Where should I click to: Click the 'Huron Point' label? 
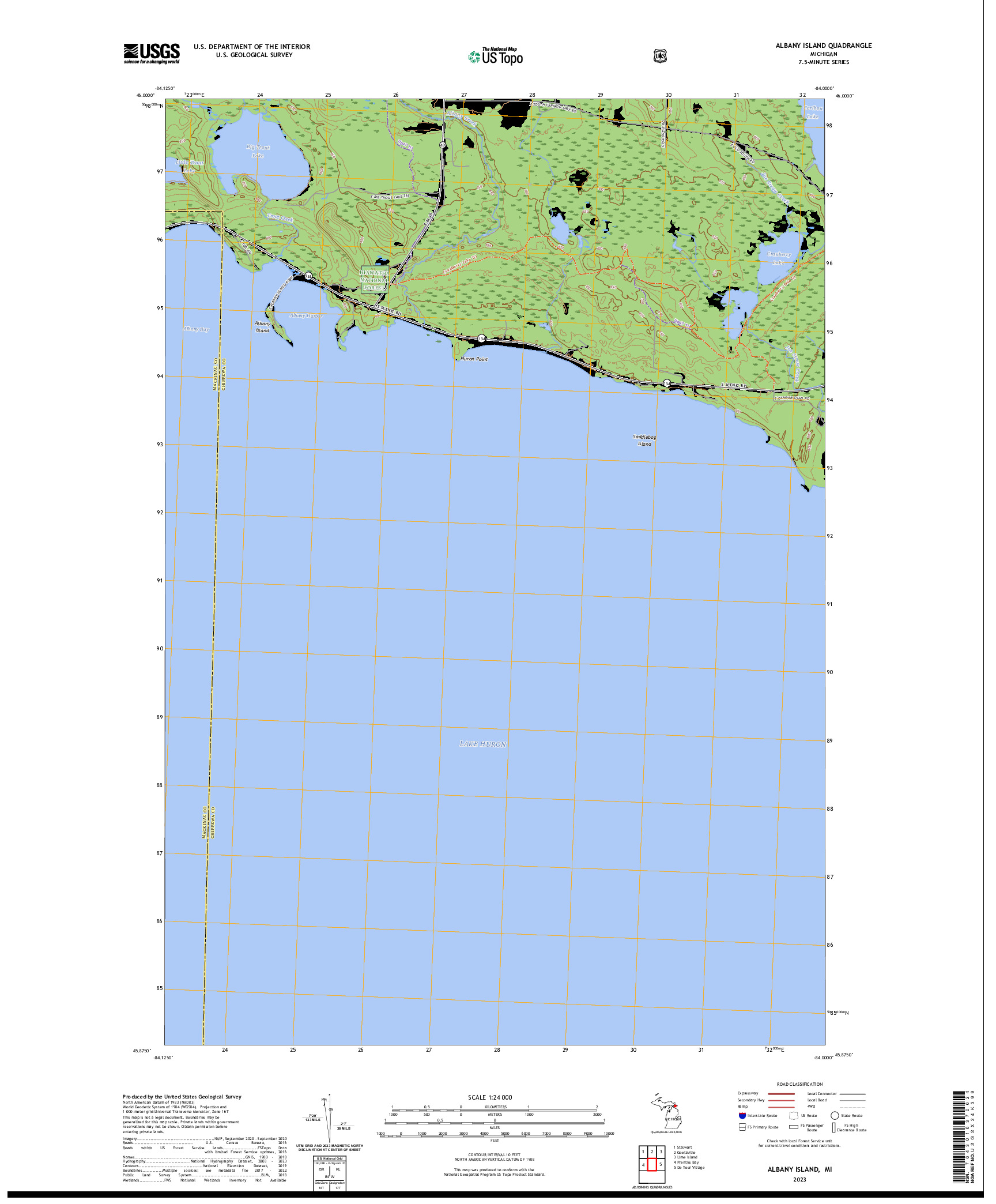pos(474,359)
